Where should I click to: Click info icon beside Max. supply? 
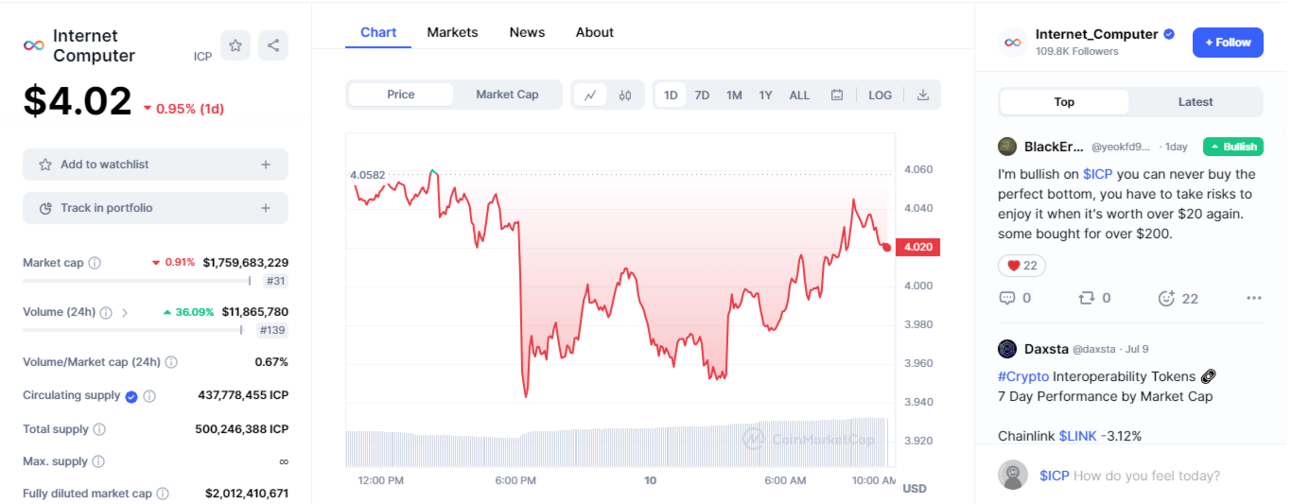coord(98,461)
